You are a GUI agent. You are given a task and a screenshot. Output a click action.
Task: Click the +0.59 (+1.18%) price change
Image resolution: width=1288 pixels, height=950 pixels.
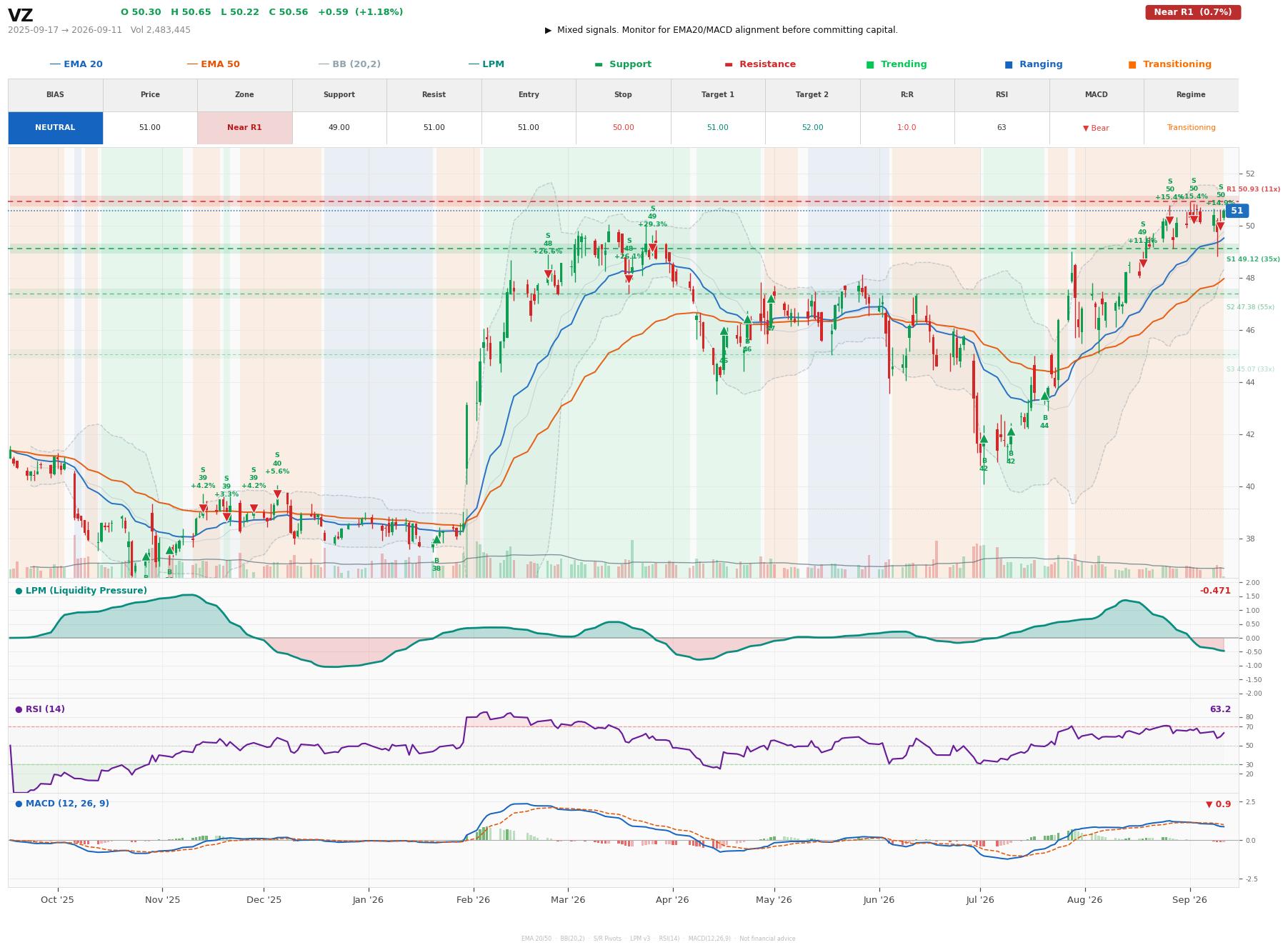pyautogui.click(x=360, y=12)
